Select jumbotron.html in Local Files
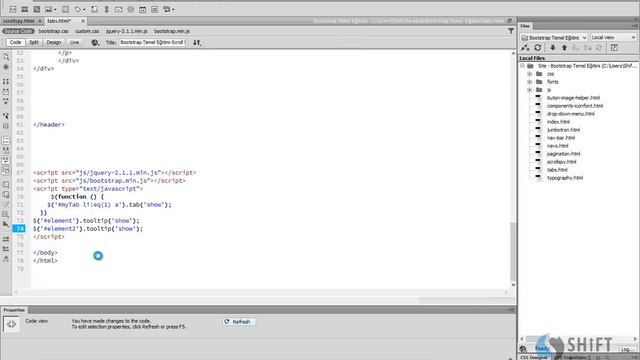640x360 pixels. [563, 130]
